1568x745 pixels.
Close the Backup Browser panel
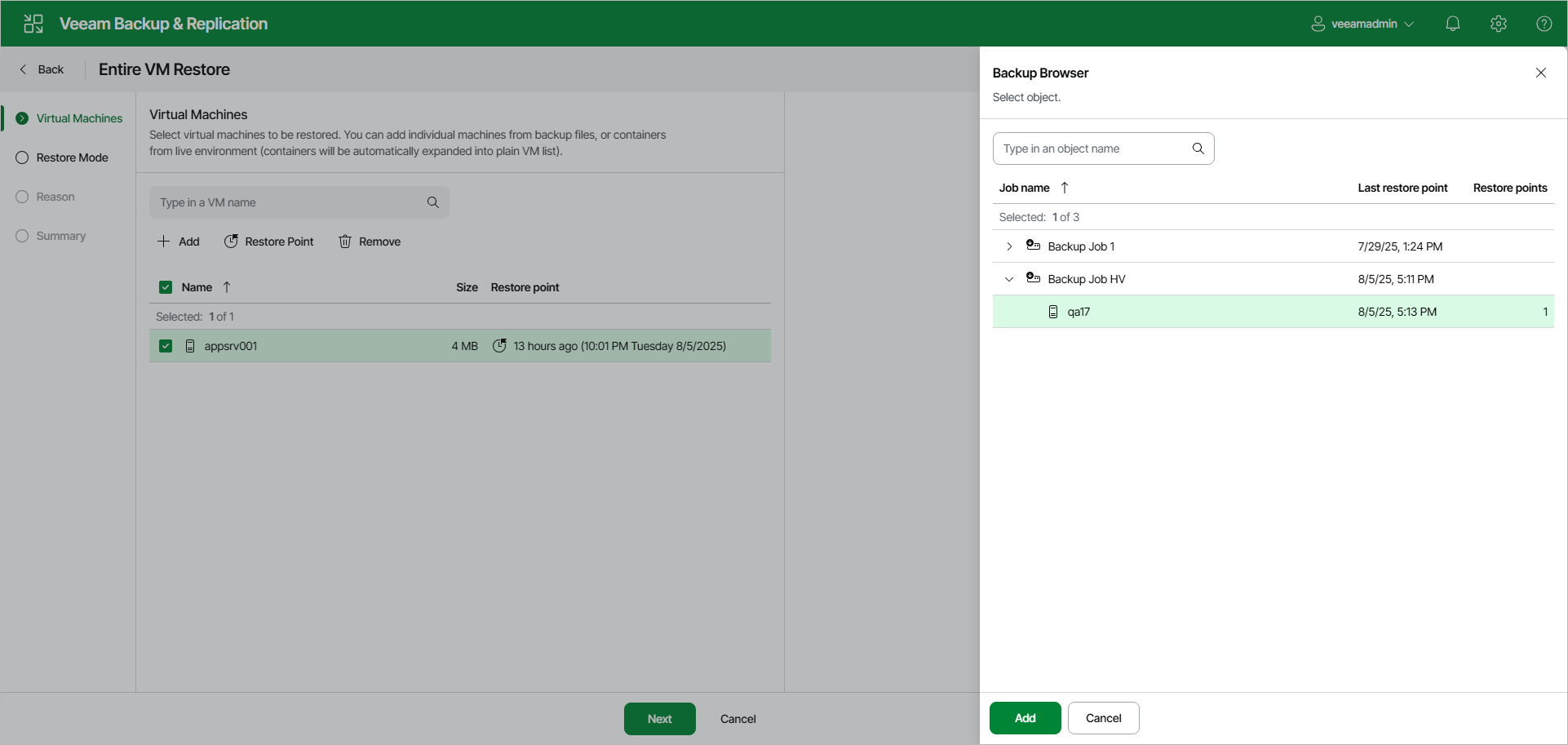tap(1541, 73)
